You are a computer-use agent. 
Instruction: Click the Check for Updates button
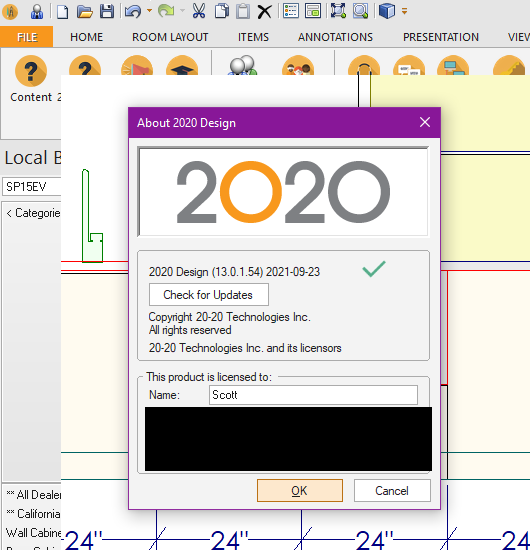tap(209, 295)
